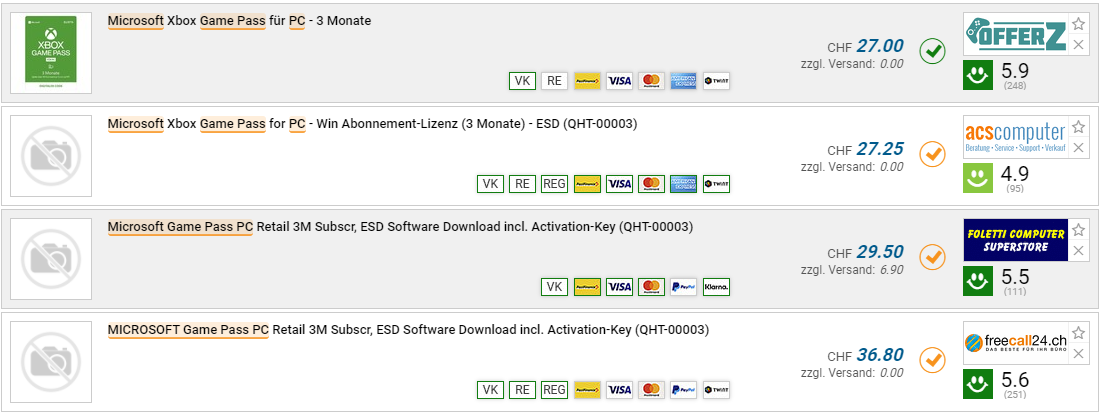Click the Visa icon in the Offerz listing
Viewport: 1105px width, 415px height.
pyautogui.click(x=619, y=81)
